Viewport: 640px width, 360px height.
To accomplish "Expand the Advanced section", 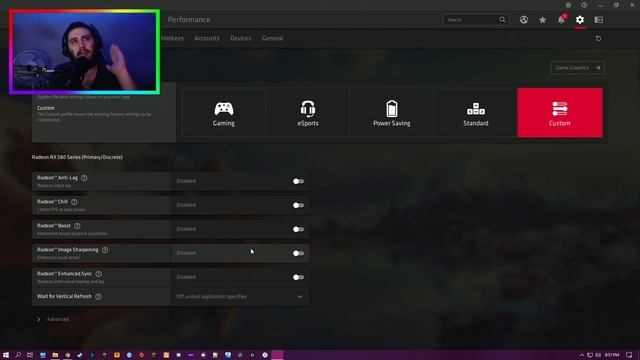I will click(53, 319).
